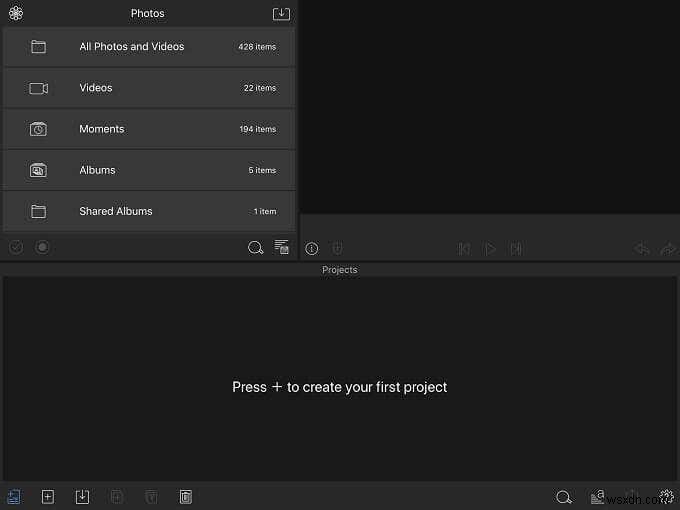Jump to next with skip-forward control

(x=516, y=249)
